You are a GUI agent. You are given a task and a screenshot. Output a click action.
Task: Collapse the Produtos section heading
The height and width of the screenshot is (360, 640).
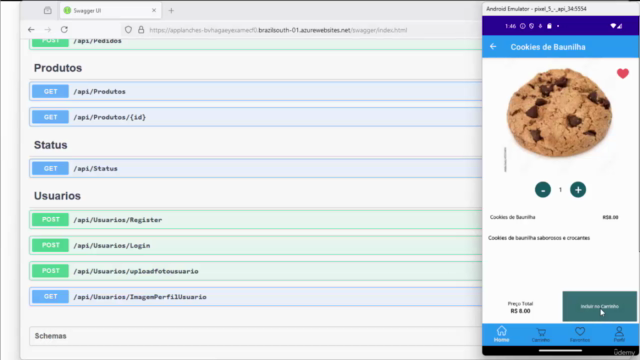58,68
